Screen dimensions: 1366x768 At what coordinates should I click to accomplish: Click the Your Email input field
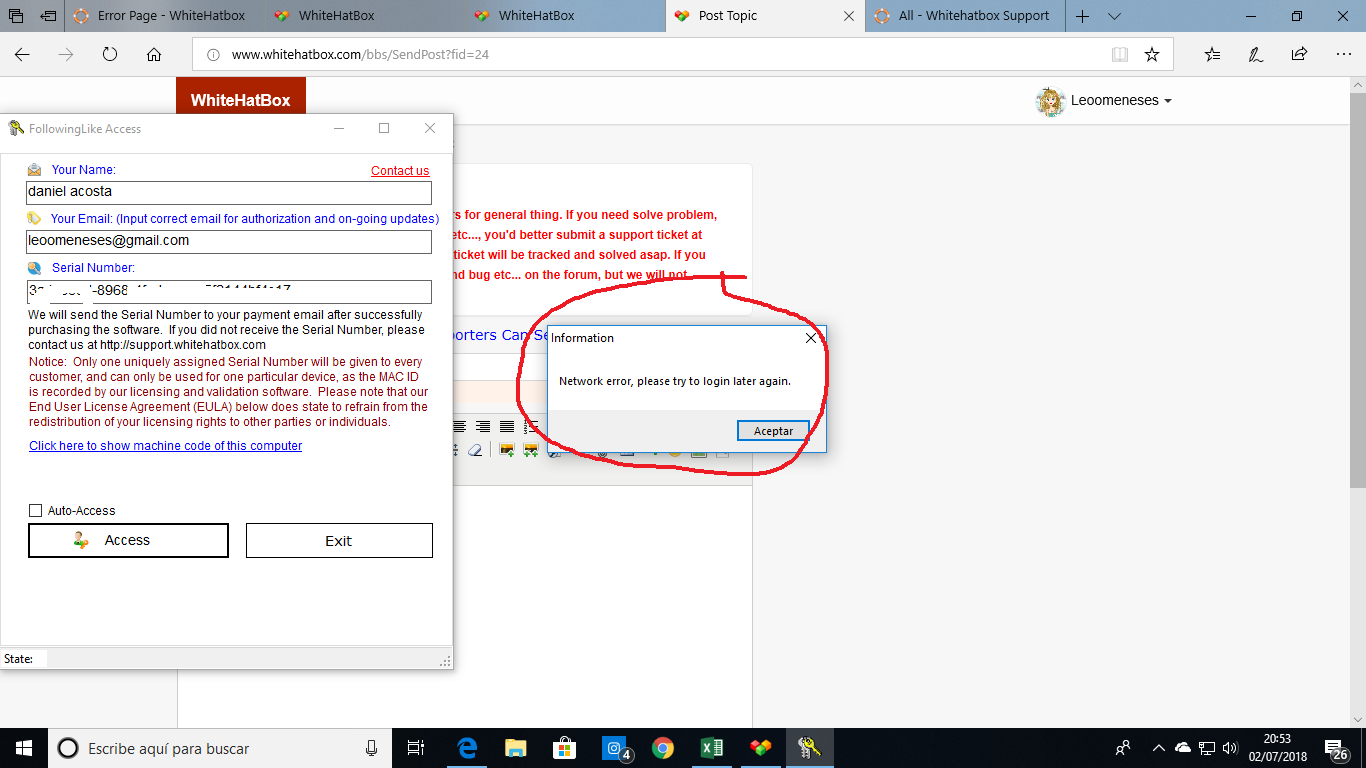pyautogui.click(x=229, y=241)
